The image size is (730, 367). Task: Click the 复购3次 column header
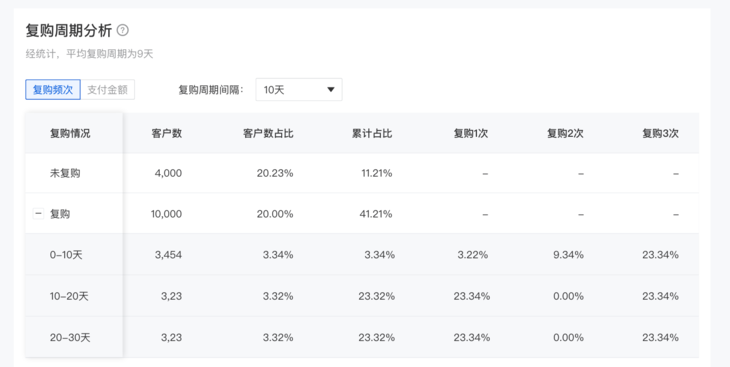[x=661, y=133]
